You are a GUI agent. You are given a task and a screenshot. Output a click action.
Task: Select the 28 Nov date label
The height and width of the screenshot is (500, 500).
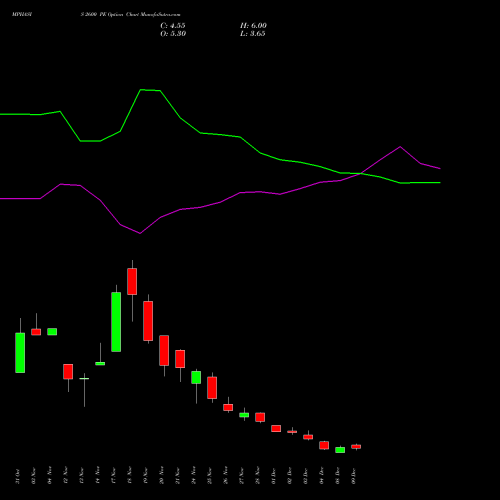coord(258,476)
